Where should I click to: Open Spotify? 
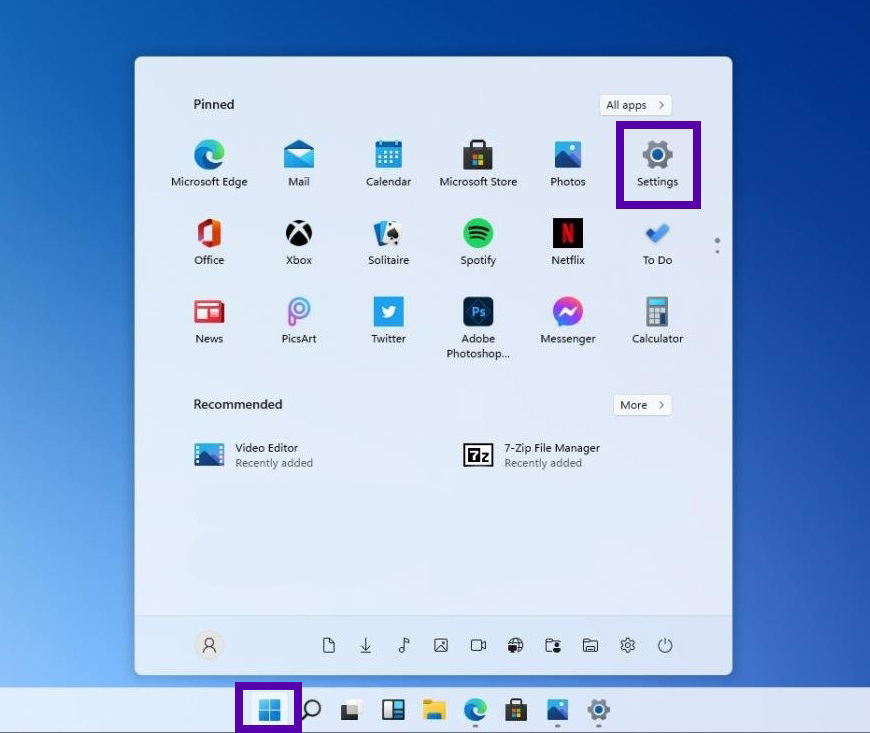pyautogui.click(x=478, y=242)
